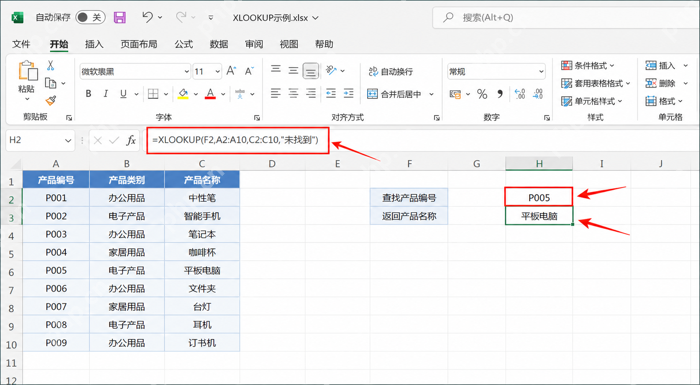Open the file name XLOOKUP示例.xlsx dropdown
Image resolution: width=700 pixels, height=385 pixels.
pyautogui.click(x=316, y=18)
